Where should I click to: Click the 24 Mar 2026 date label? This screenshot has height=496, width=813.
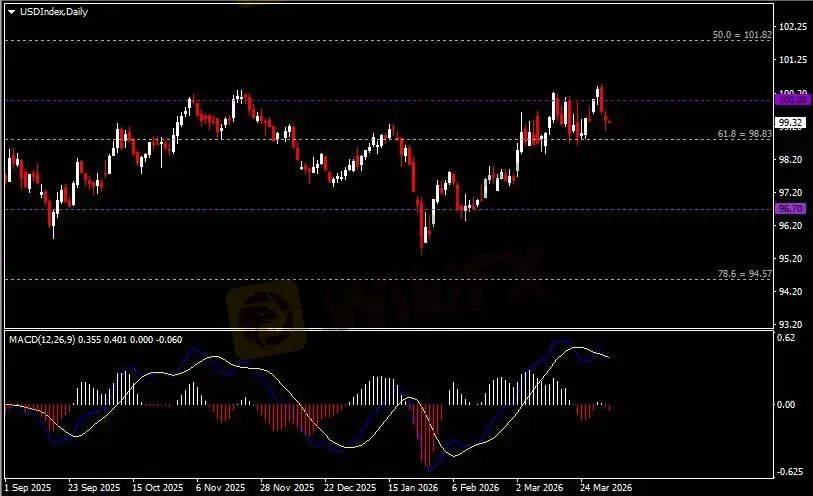(x=606, y=488)
